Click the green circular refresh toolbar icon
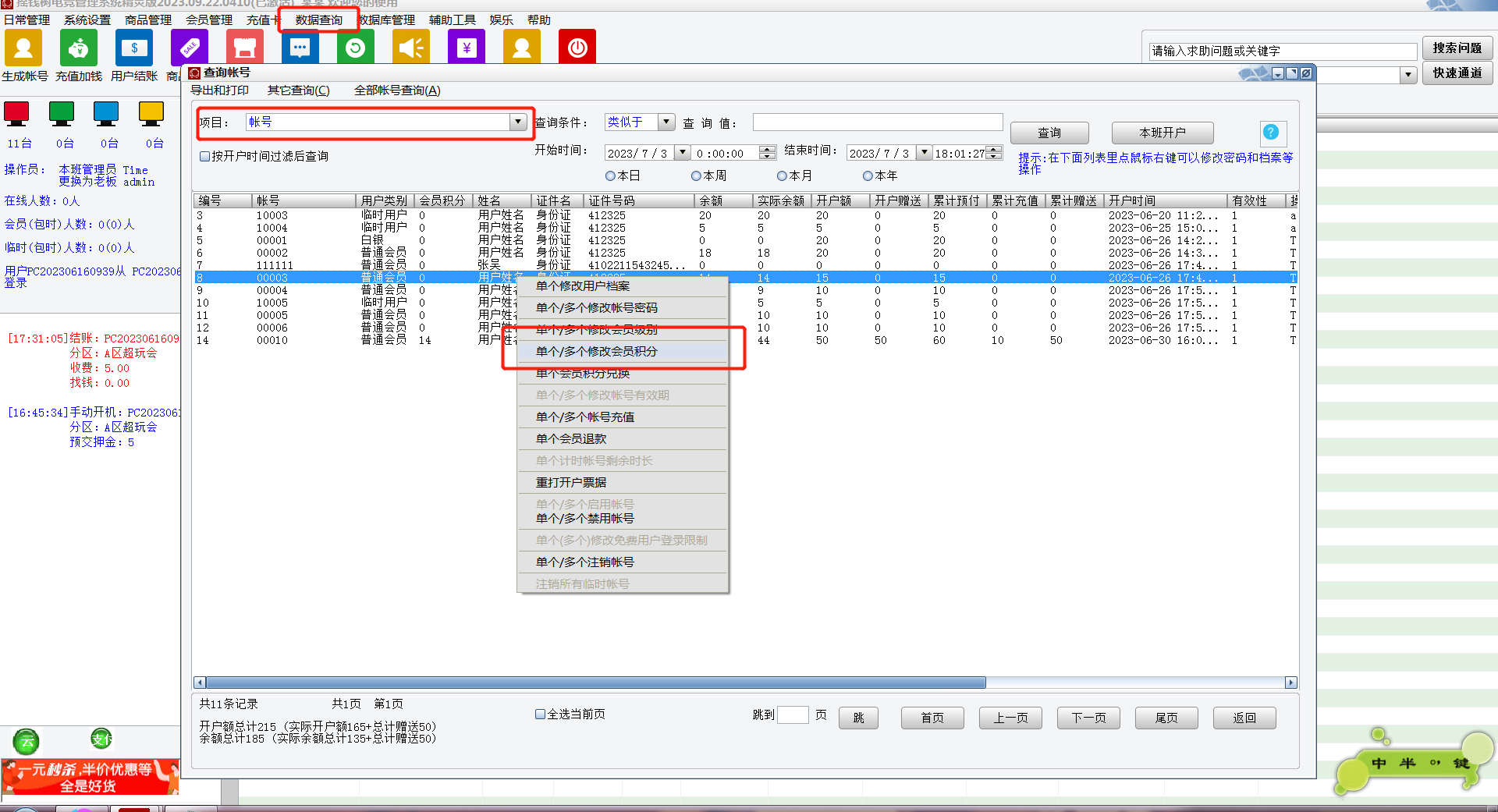Image resolution: width=1498 pixels, height=812 pixels. (355, 48)
